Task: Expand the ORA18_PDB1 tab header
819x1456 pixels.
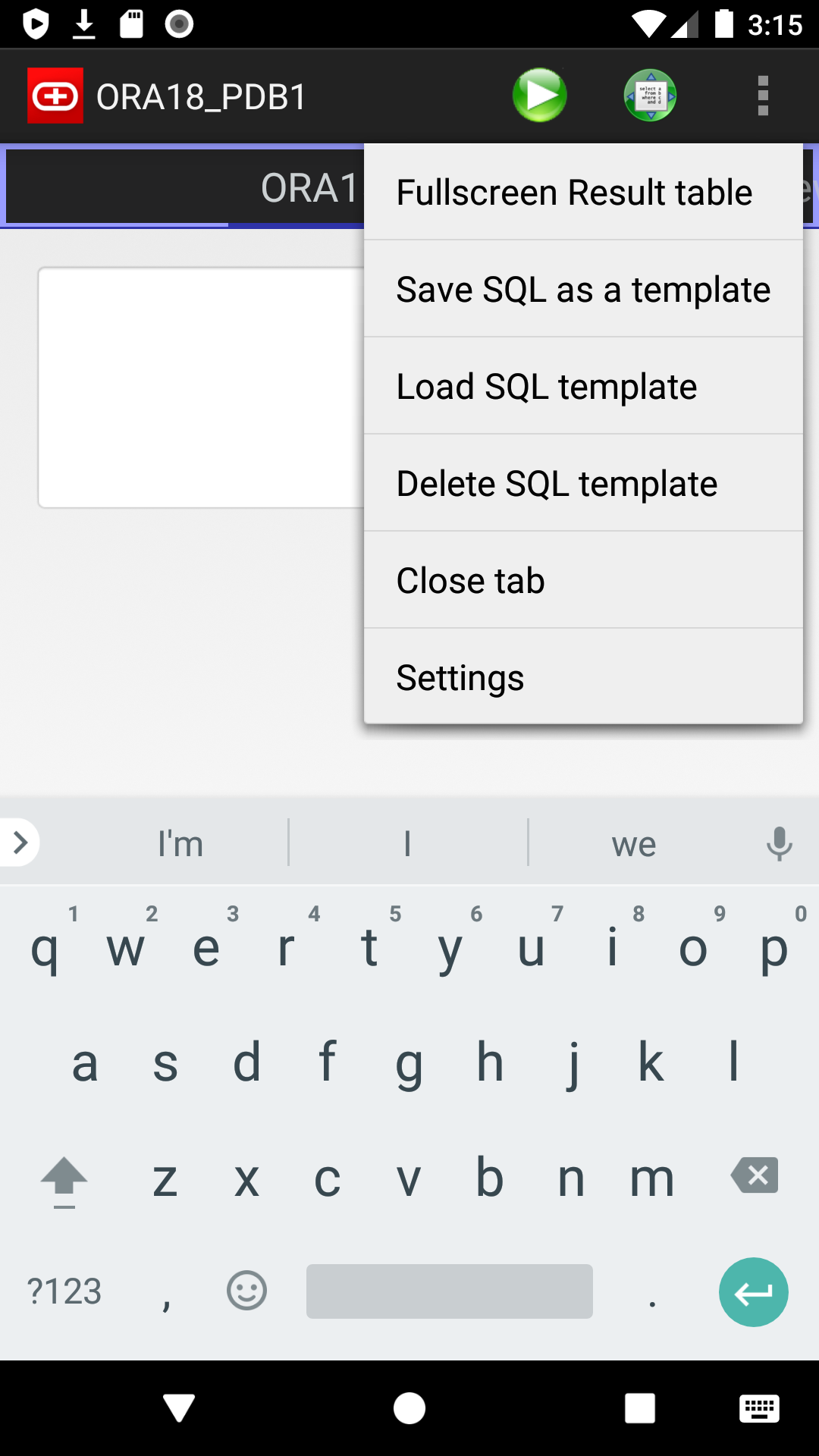Action: click(x=182, y=187)
